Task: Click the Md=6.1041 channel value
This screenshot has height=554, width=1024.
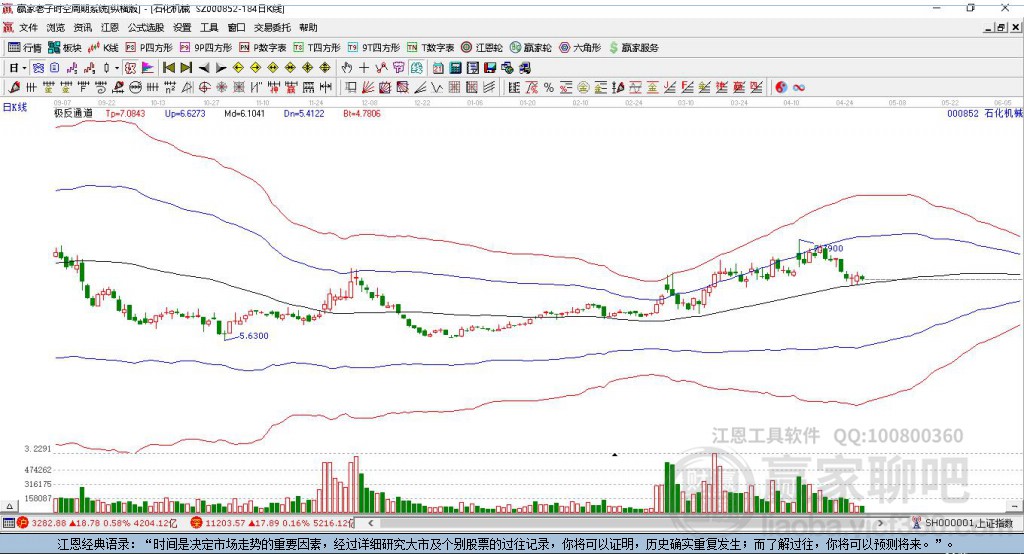Action: click(x=244, y=113)
